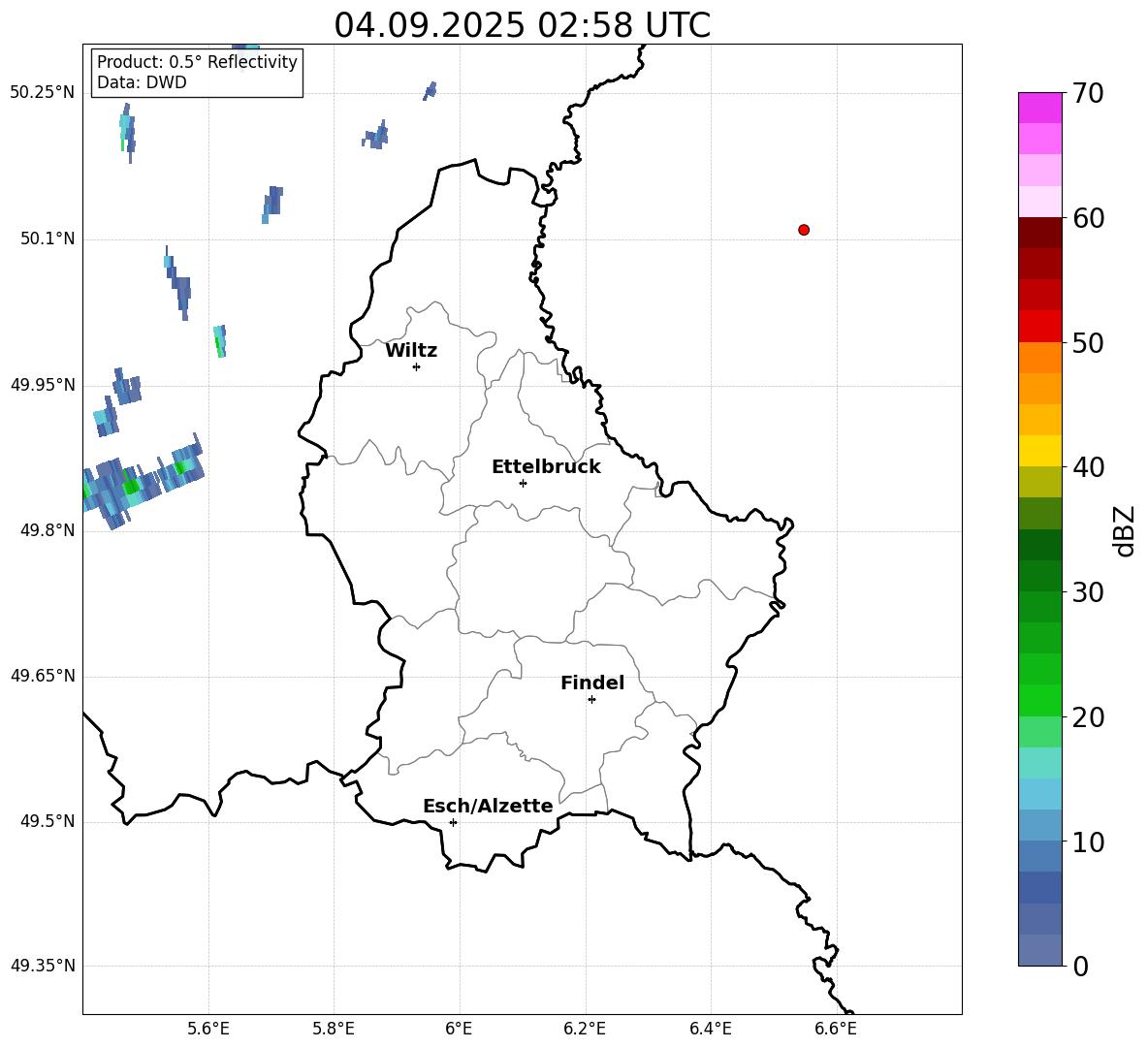The width and height of the screenshot is (1148, 1048).
Task: Click the Ettelbruck station cross marker
Action: pyautogui.click(x=523, y=483)
